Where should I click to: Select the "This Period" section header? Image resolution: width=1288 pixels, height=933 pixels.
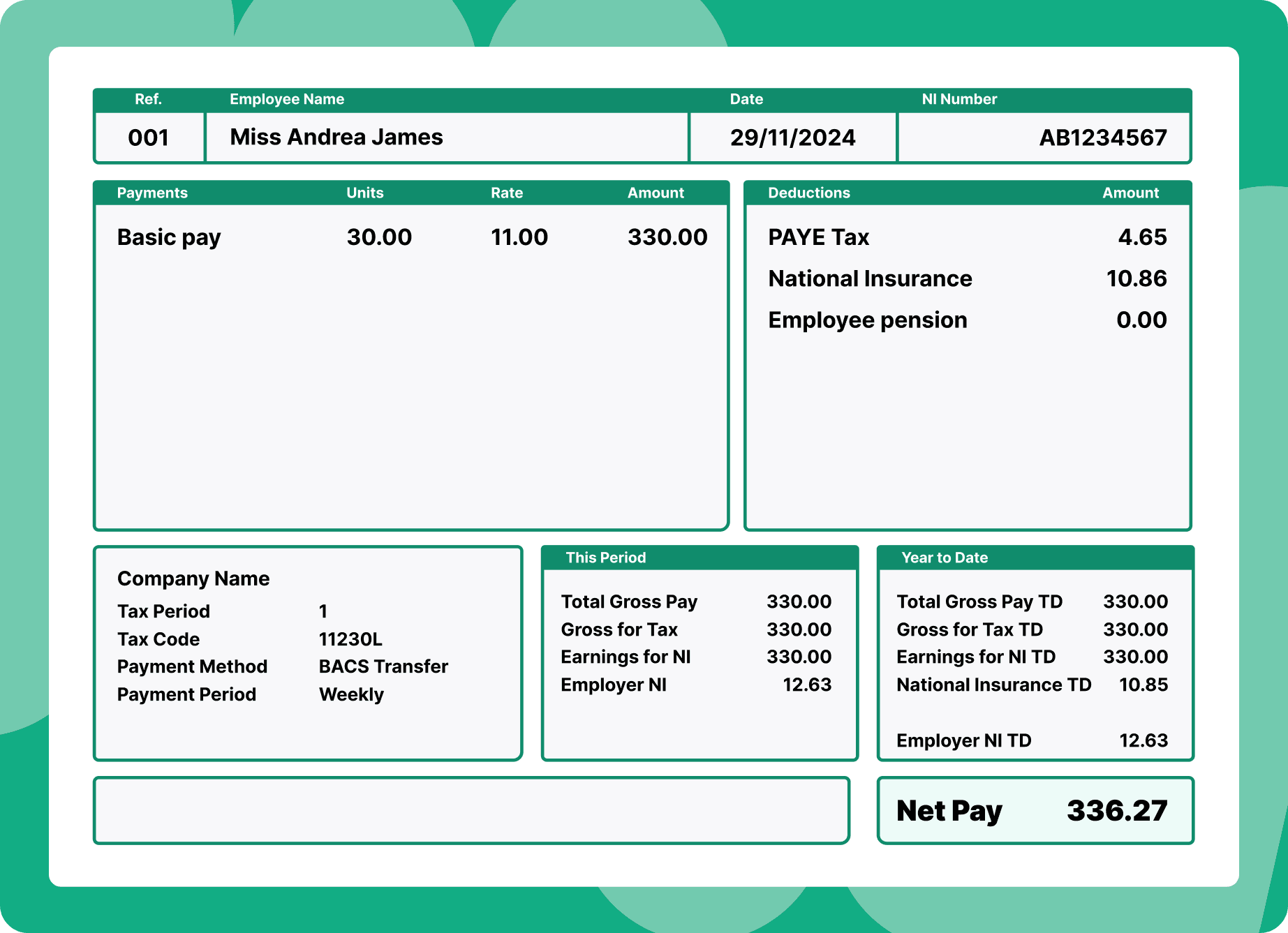(x=606, y=558)
